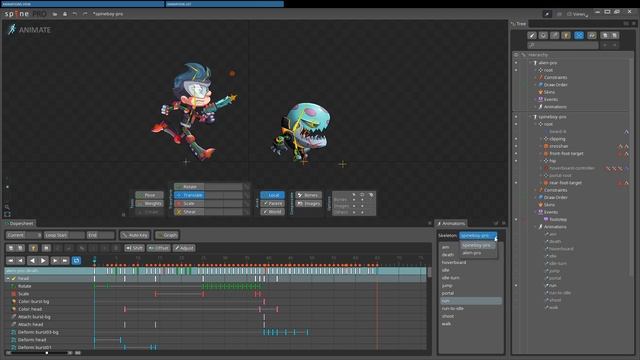
Task: Toggle Images compensation
Action: click(309, 203)
